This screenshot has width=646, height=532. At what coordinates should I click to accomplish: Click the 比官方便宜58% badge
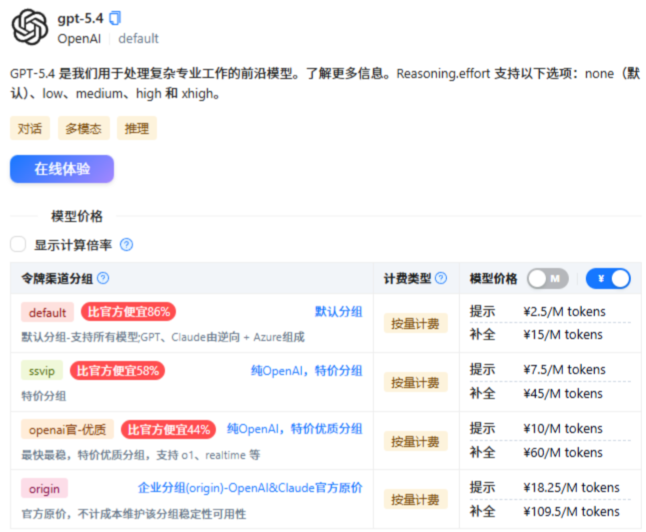pos(117,371)
